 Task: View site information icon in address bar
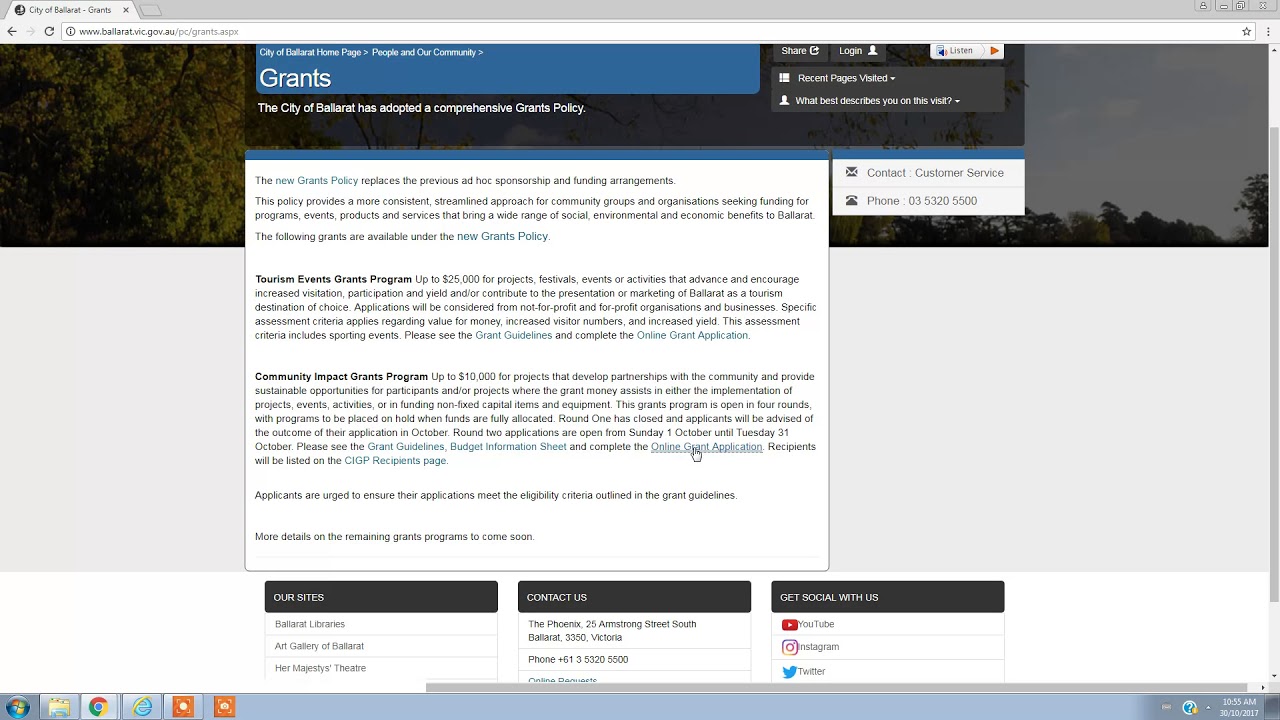(70, 31)
